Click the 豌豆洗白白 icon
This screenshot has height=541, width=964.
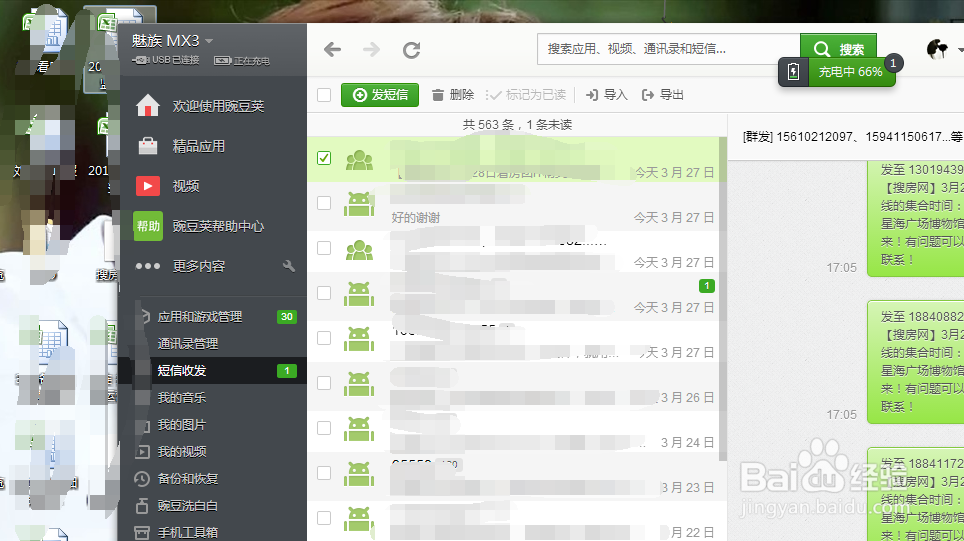click(x=142, y=505)
